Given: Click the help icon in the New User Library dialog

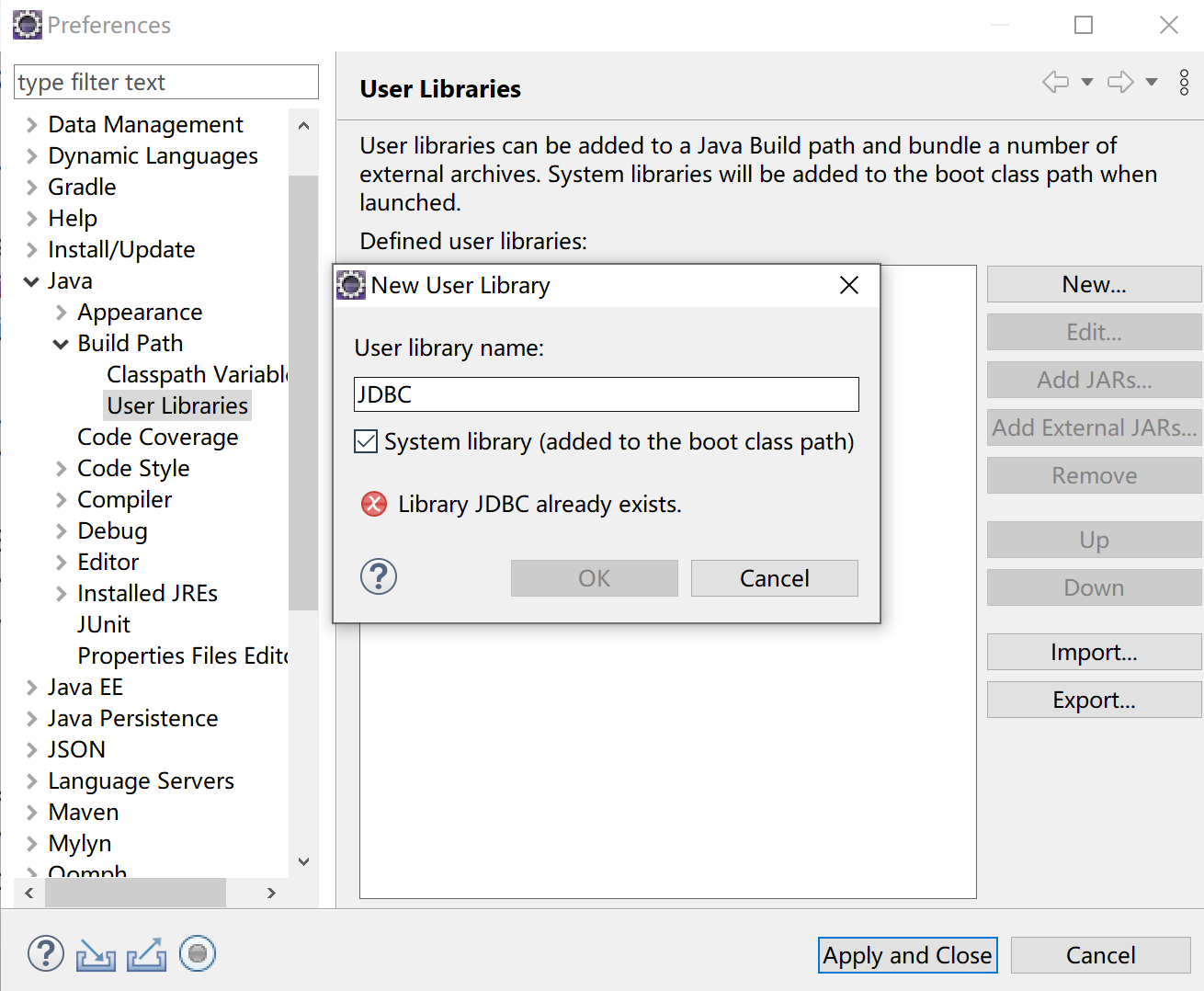Looking at the screenshot, I should (x=378, y=576).
